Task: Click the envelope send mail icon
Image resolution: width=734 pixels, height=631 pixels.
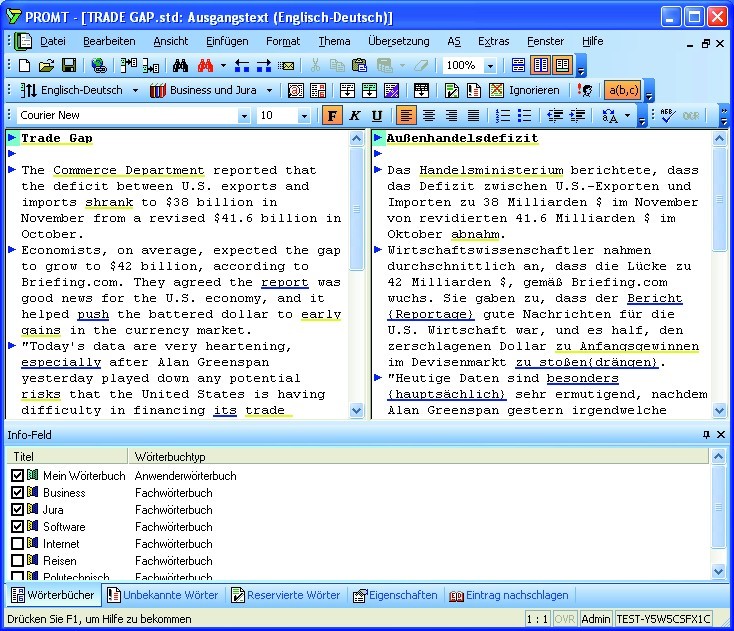Action: click(286, 66)
